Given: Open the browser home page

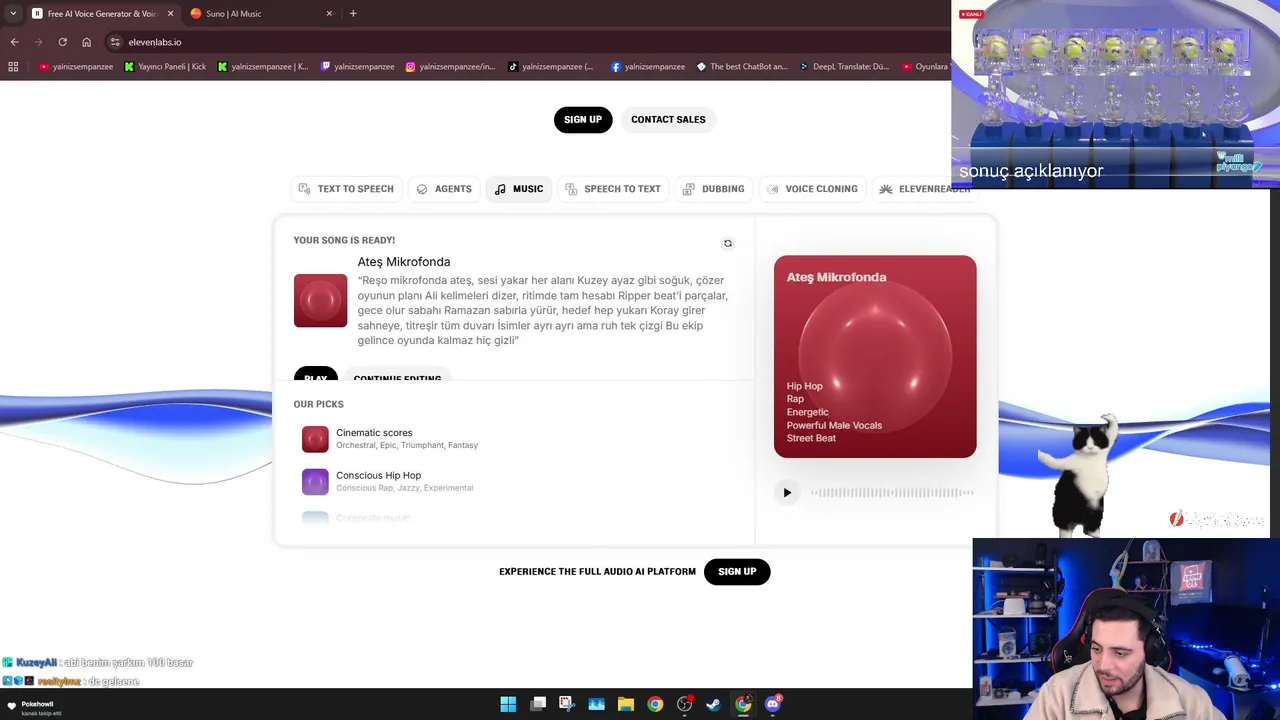Looking at the screenshot, I should point(86,42).
